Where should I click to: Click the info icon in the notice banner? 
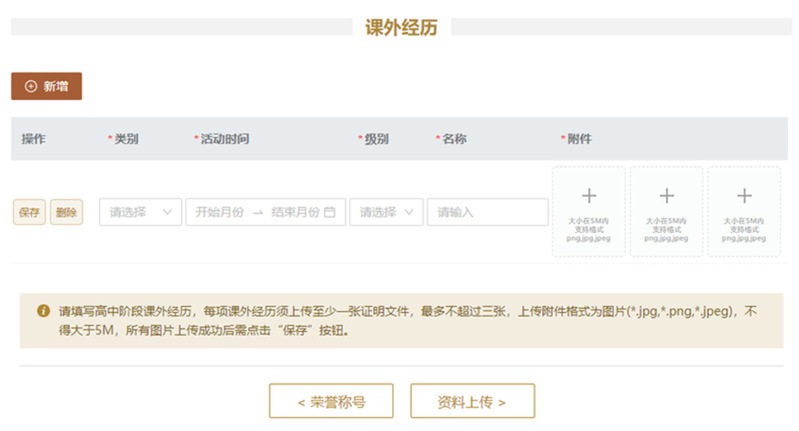coord(43,311)
